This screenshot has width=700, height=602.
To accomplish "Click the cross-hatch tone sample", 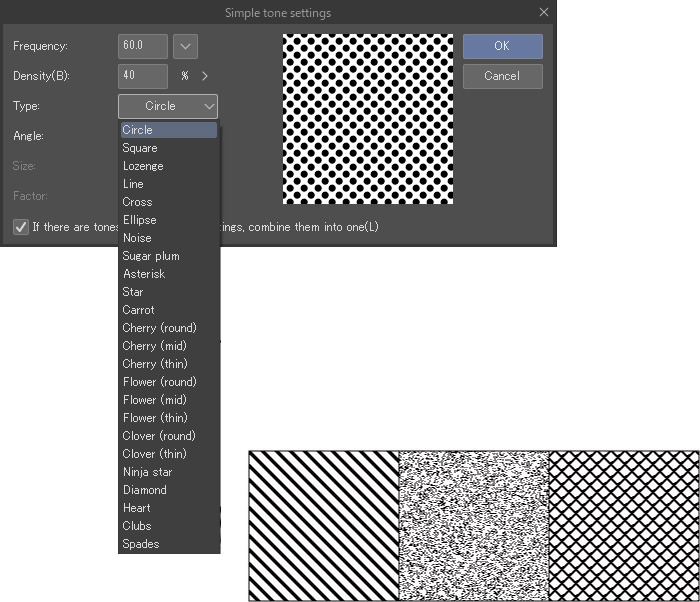I will pos(624,526).
